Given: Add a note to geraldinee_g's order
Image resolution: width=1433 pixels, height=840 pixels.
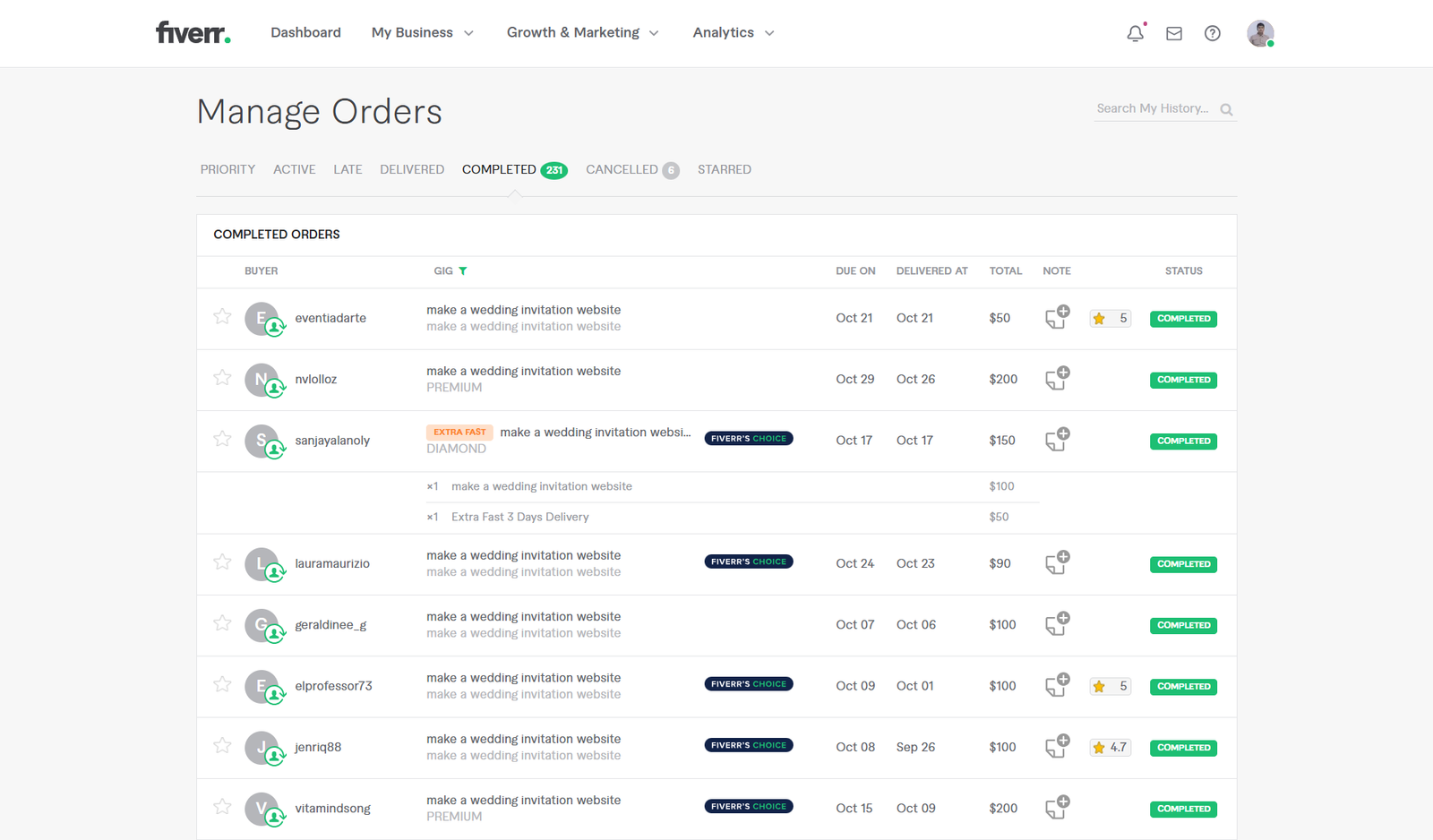Looking at the screenshot, I should coord(1057,624).
